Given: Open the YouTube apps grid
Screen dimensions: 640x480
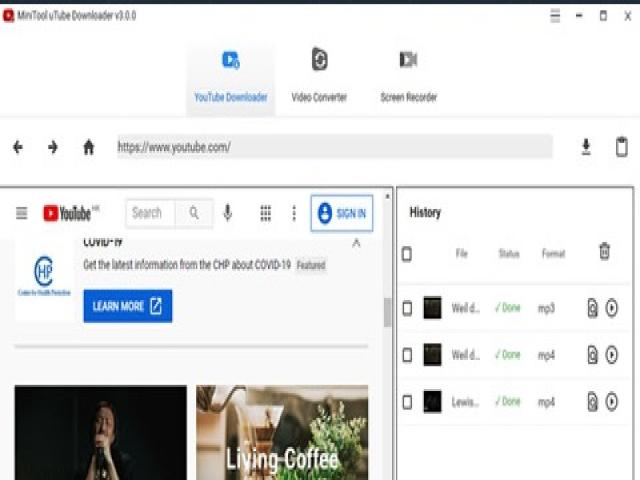Looking at the screenshot, I should (266, 213).
